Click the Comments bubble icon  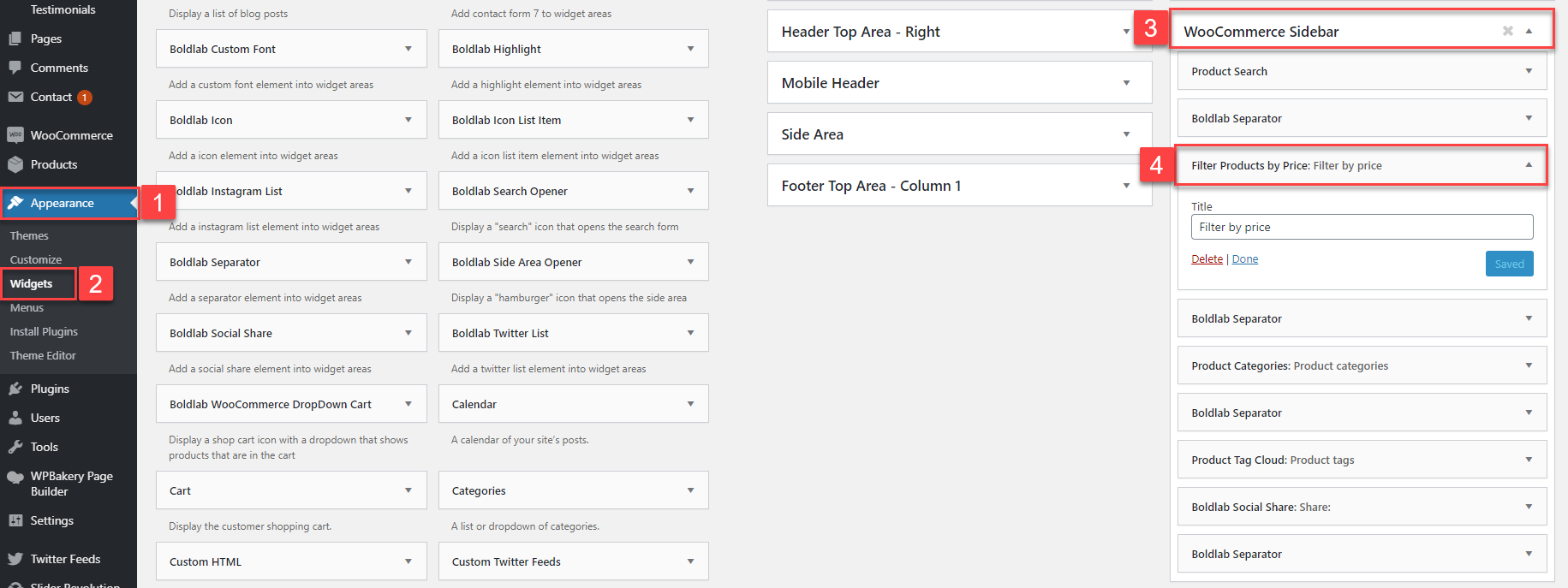[x=15, y=68]
